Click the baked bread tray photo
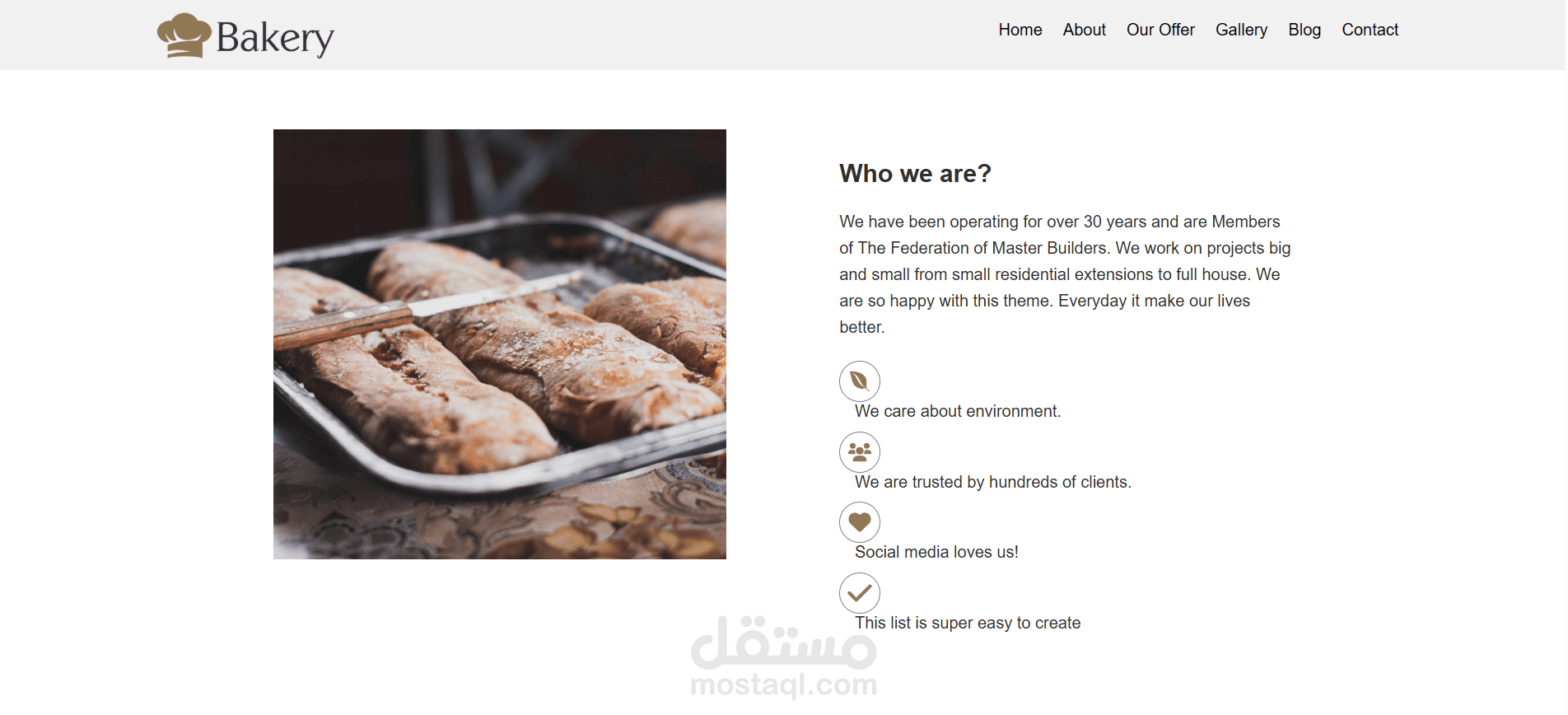The width and height of the screenshot is (1568, 715). [500, 344]
